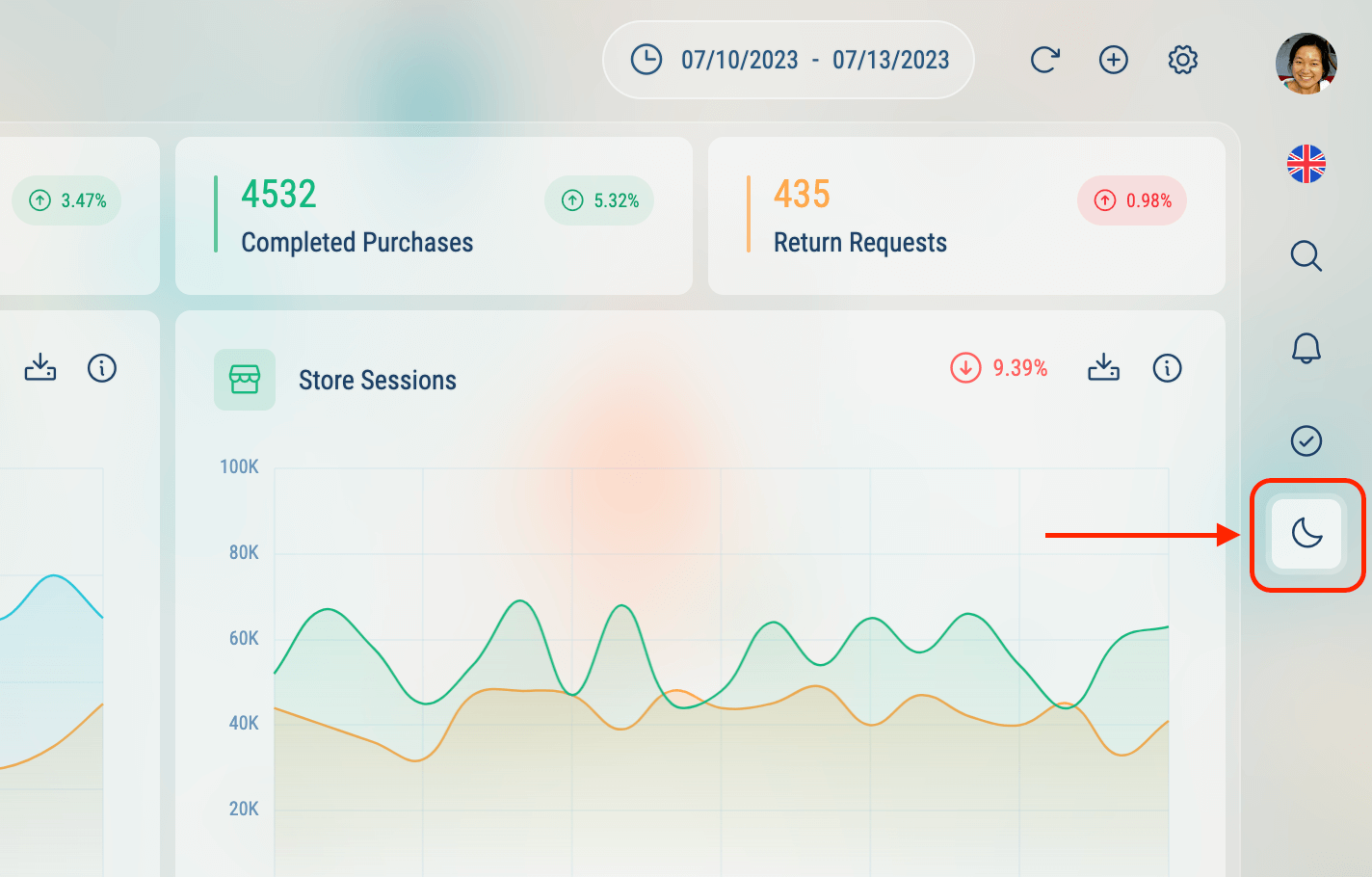Click the 100K axis label

(239, 466)
